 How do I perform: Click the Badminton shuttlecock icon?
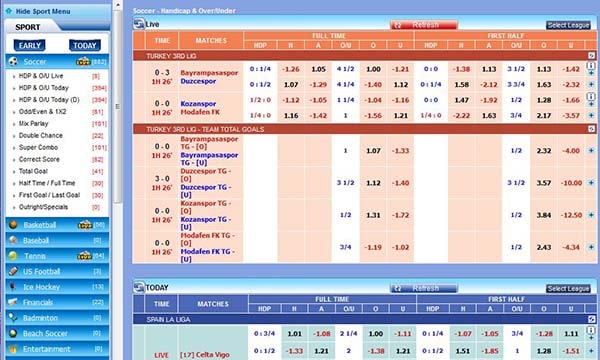13,318
